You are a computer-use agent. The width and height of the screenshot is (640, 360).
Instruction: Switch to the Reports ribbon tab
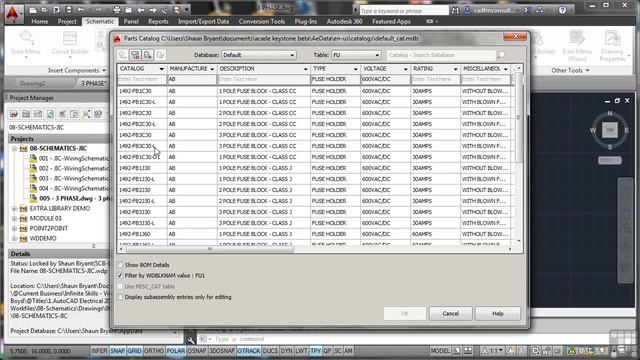tap(158, 22)
